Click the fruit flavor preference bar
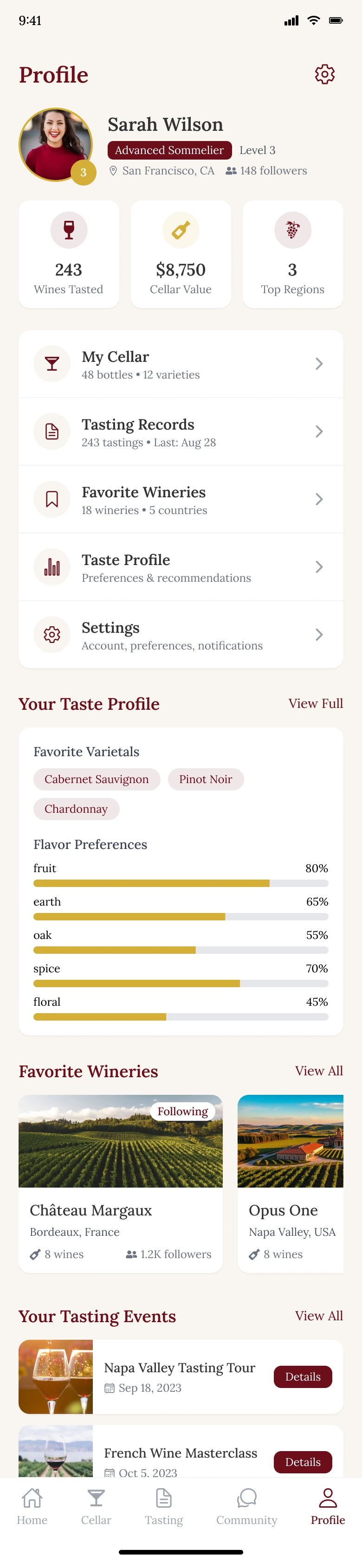This screenshot has width=362, height=1568. tap(181, 883)
